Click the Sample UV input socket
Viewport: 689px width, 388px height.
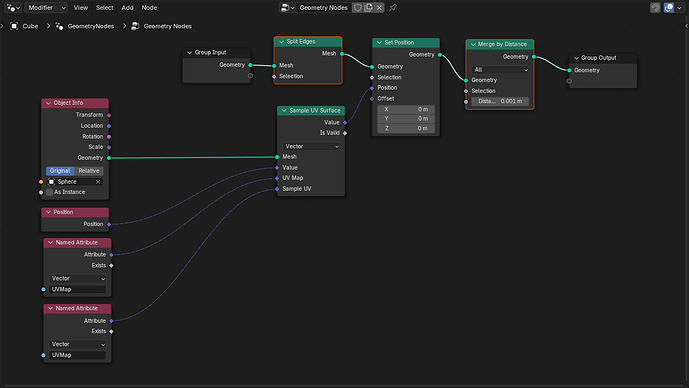[277, 189]
